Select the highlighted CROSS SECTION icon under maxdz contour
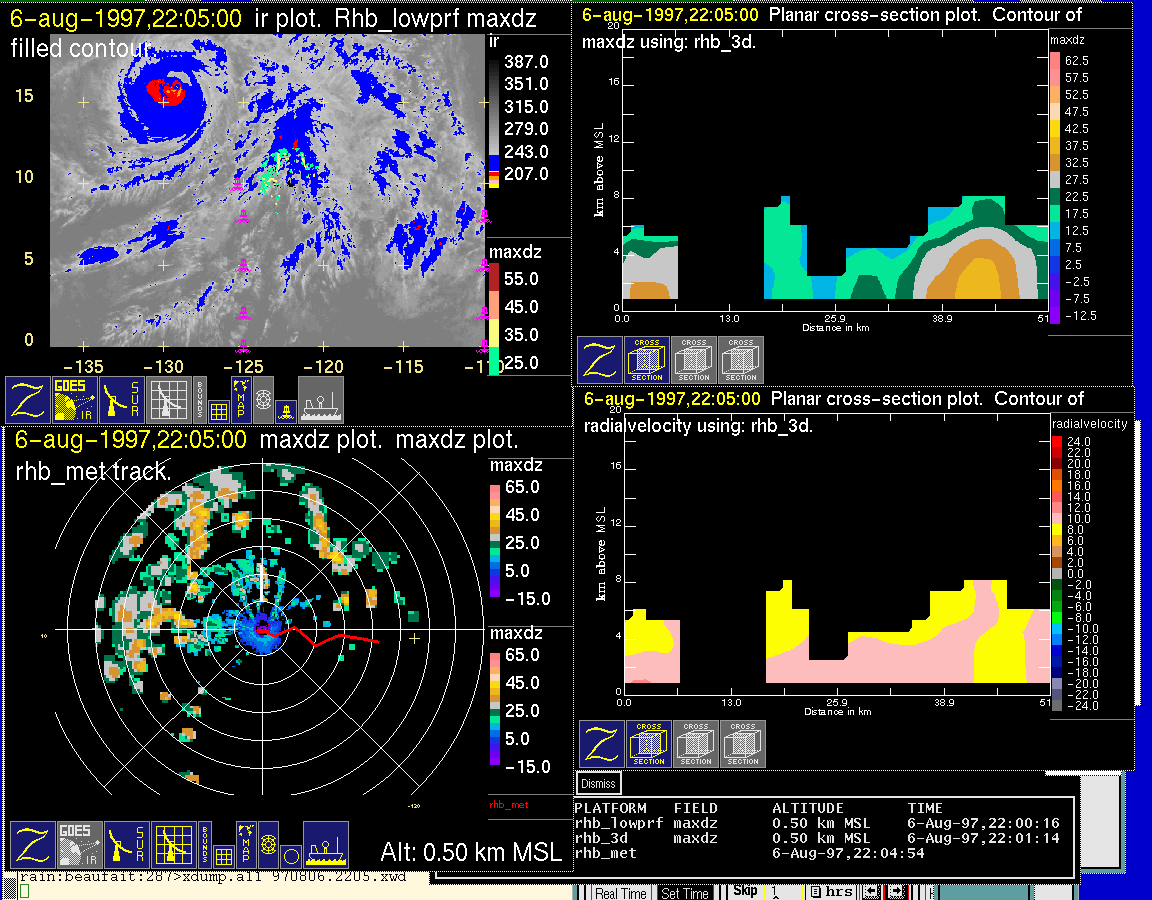This screenshot has height=900, width=1152. point(647,360)
